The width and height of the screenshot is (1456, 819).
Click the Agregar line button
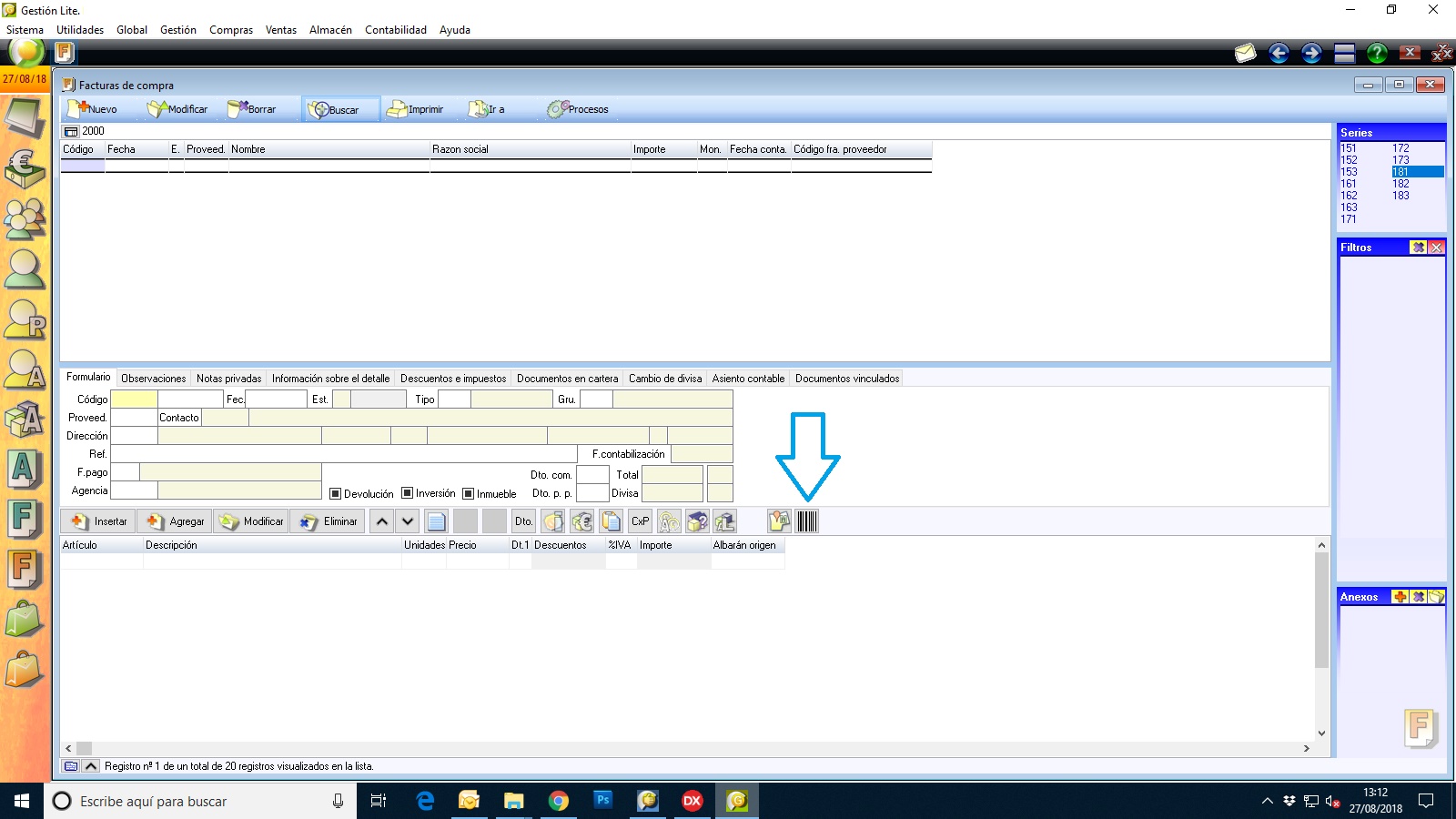(x=175, y=521)
